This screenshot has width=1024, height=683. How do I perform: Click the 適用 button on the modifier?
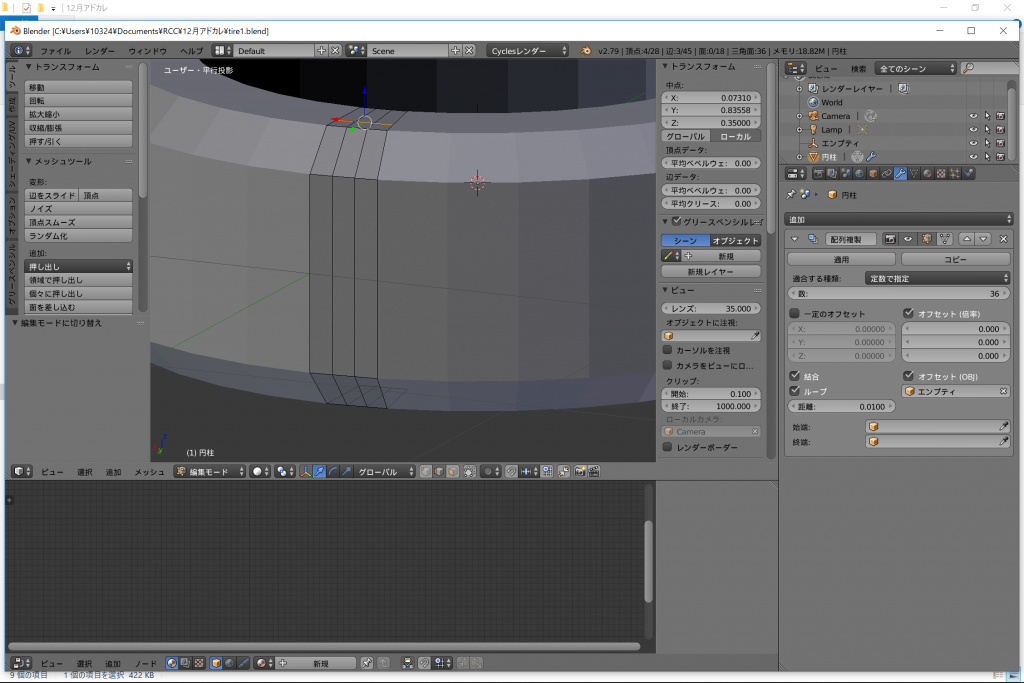coord(841,259)
